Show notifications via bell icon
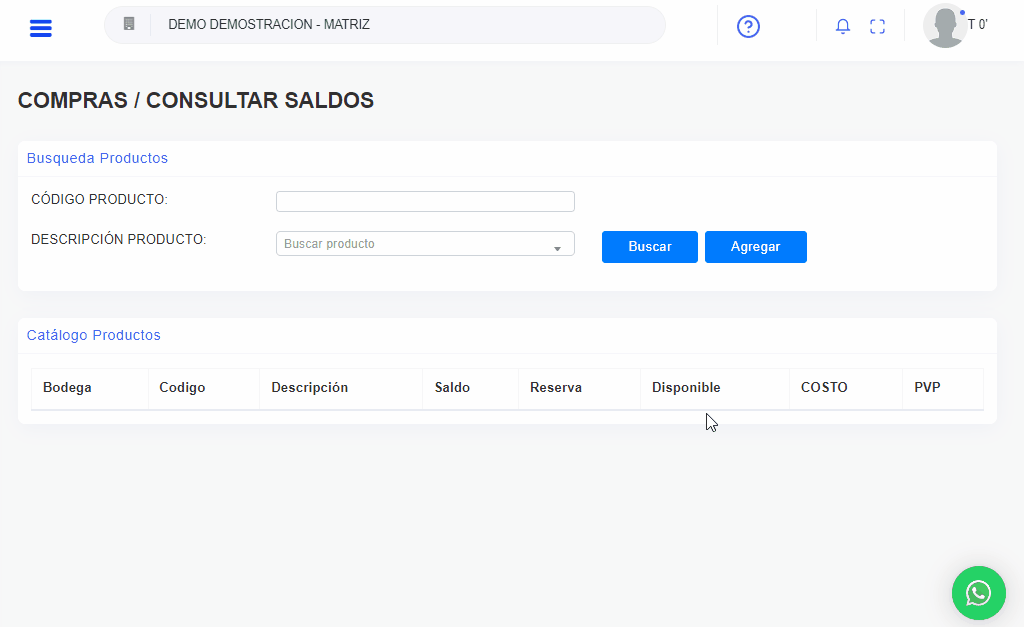The height and width of the screenshot is (627, 1024). point(843,27)
